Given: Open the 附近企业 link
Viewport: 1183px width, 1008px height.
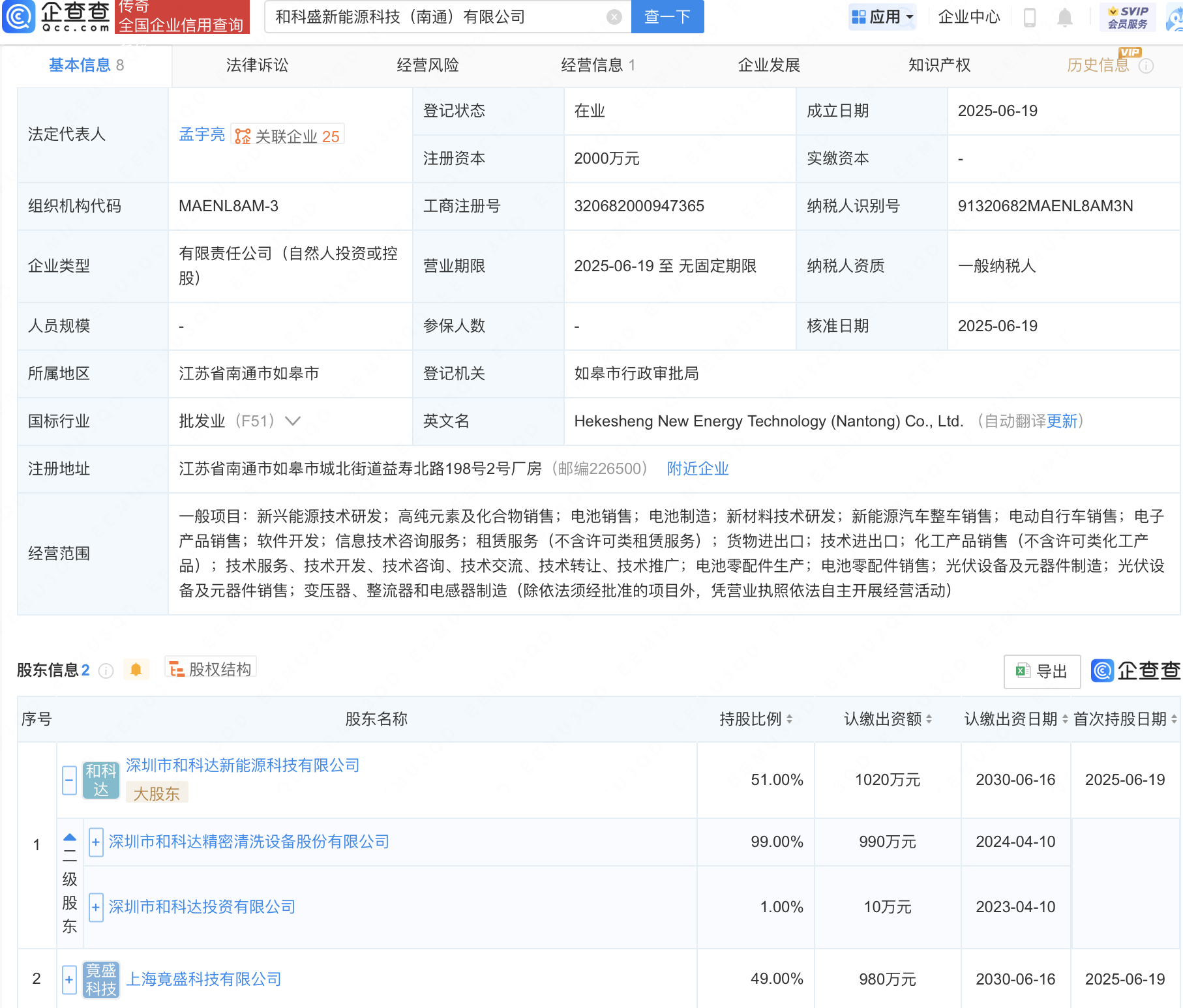Looking at the screenshot, I should pyautogui.click(x=697, y=469).
